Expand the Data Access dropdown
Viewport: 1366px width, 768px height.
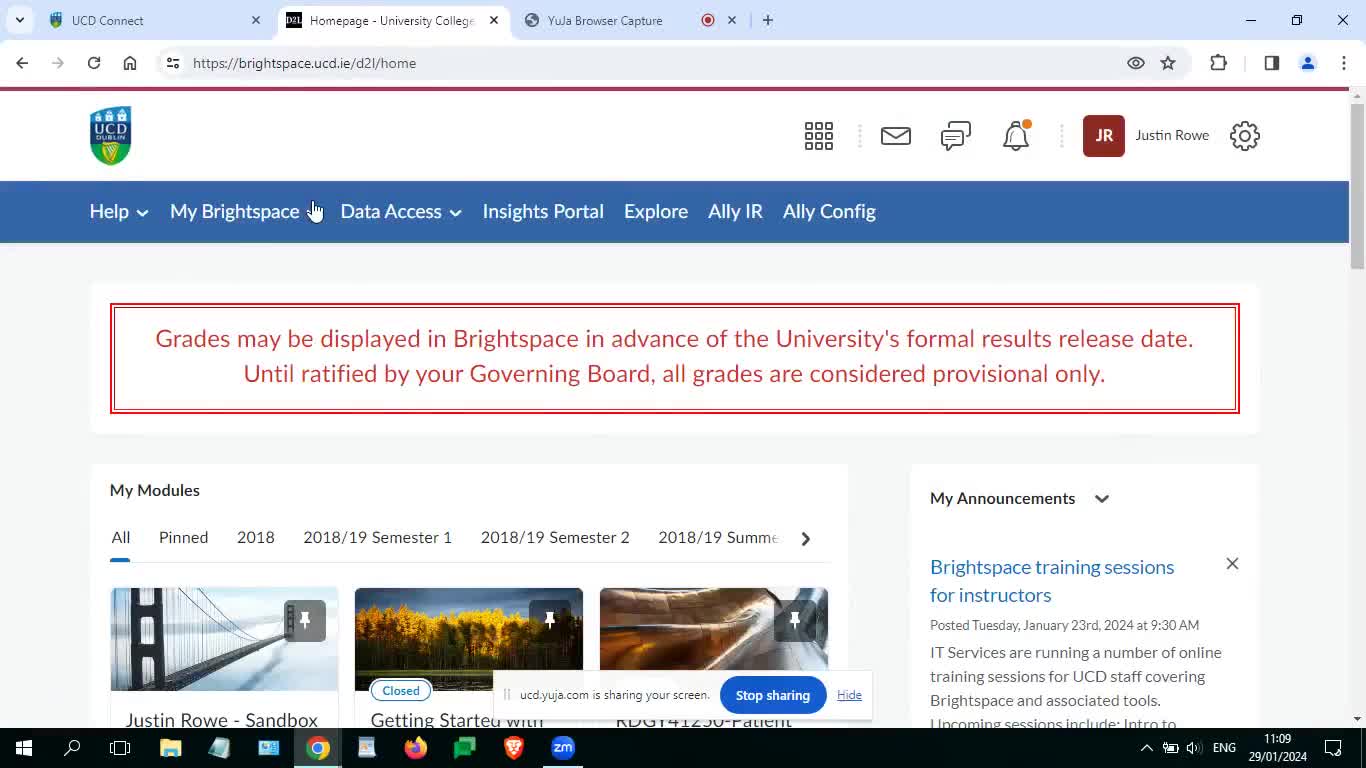pos(400,212)
